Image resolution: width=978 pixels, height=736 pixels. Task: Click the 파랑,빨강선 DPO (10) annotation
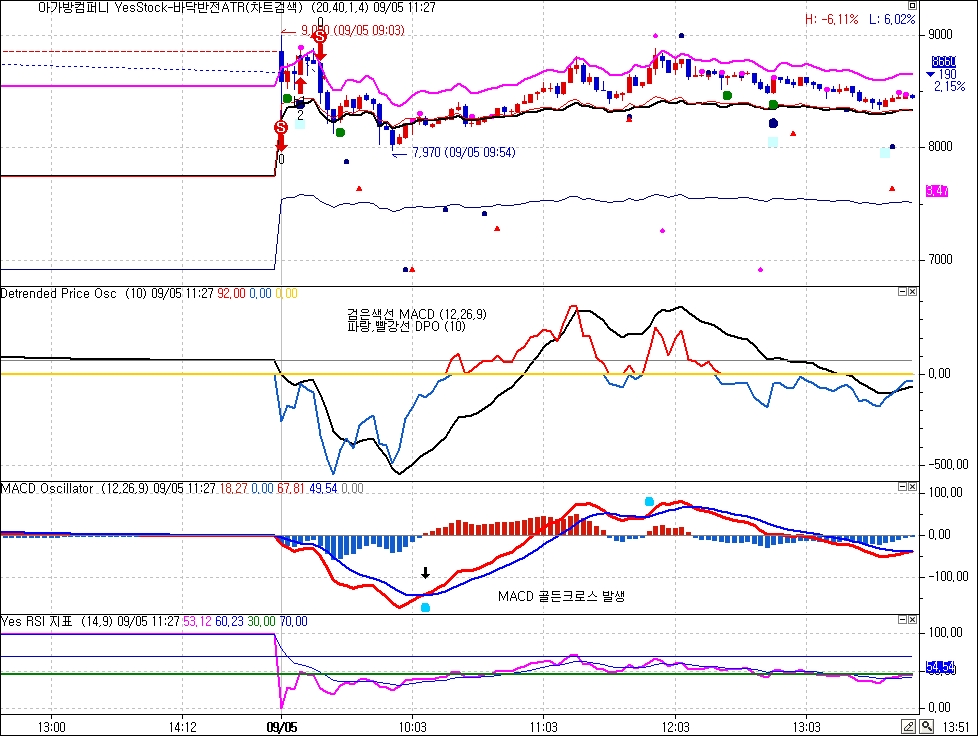point(406,326)
